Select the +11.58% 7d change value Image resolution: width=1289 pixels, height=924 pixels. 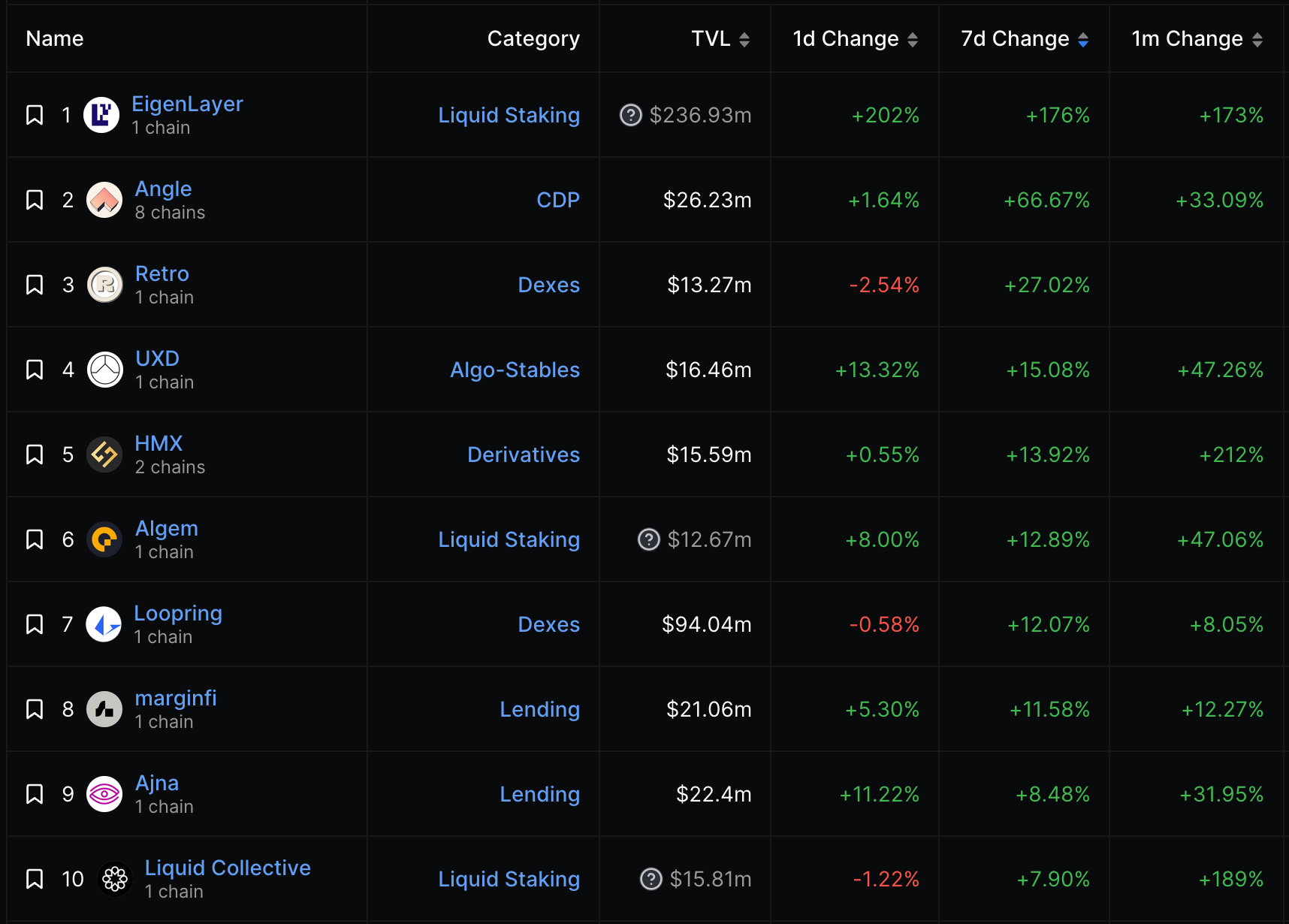pos(1049,709)
